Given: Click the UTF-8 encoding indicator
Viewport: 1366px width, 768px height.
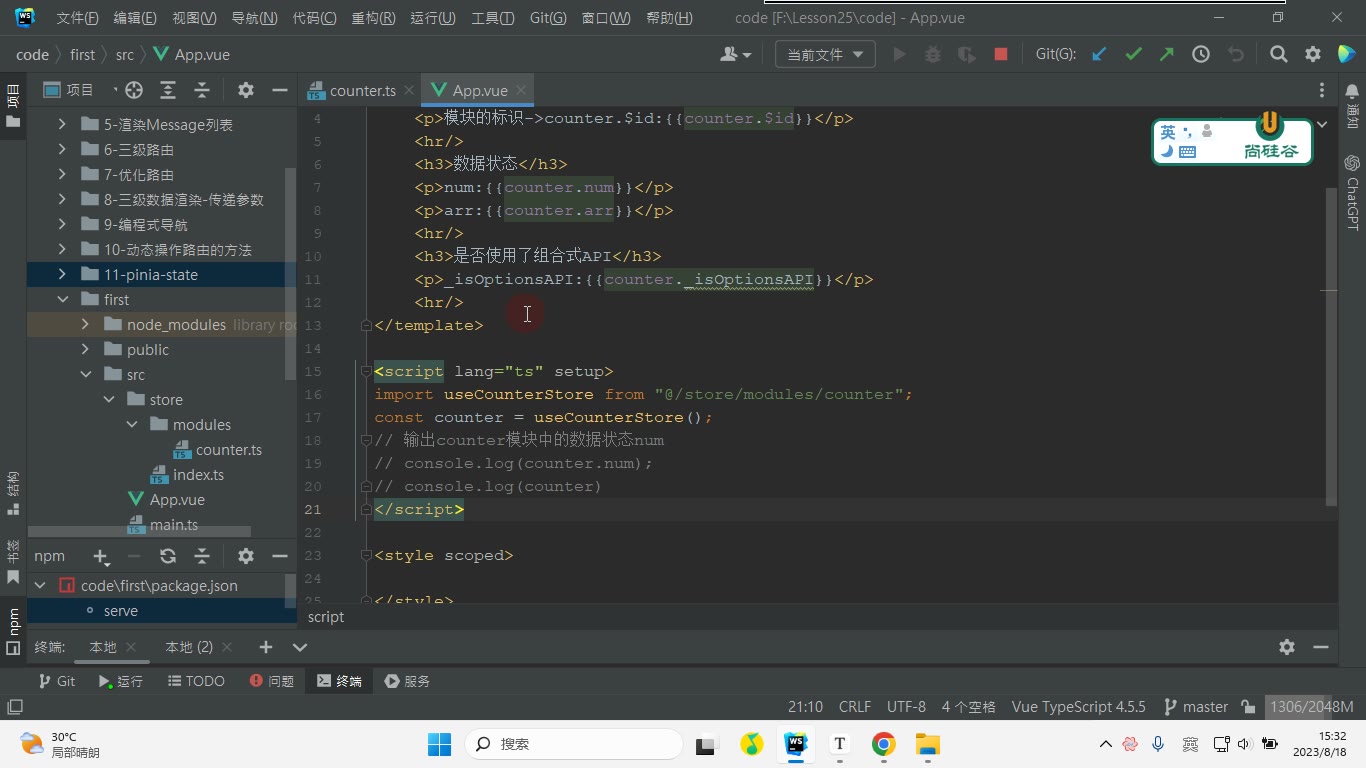Looking at the screenshot, I should pyautogui.click(x=906, y=707).
